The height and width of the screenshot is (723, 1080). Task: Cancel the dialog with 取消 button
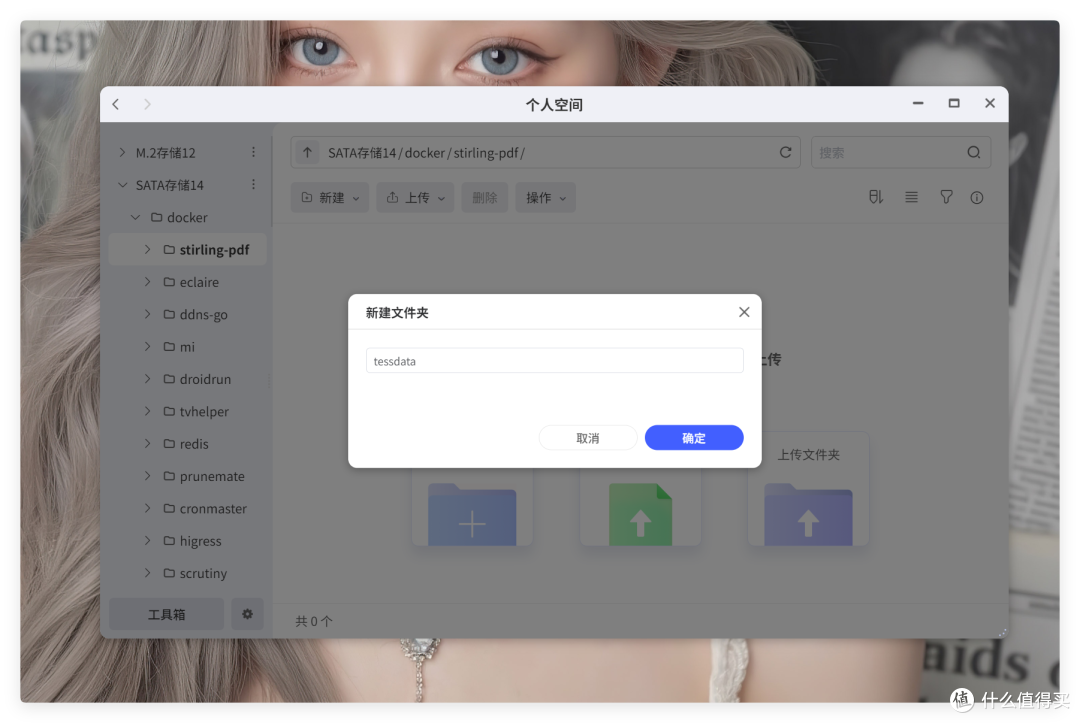click(x=588, y=438)
